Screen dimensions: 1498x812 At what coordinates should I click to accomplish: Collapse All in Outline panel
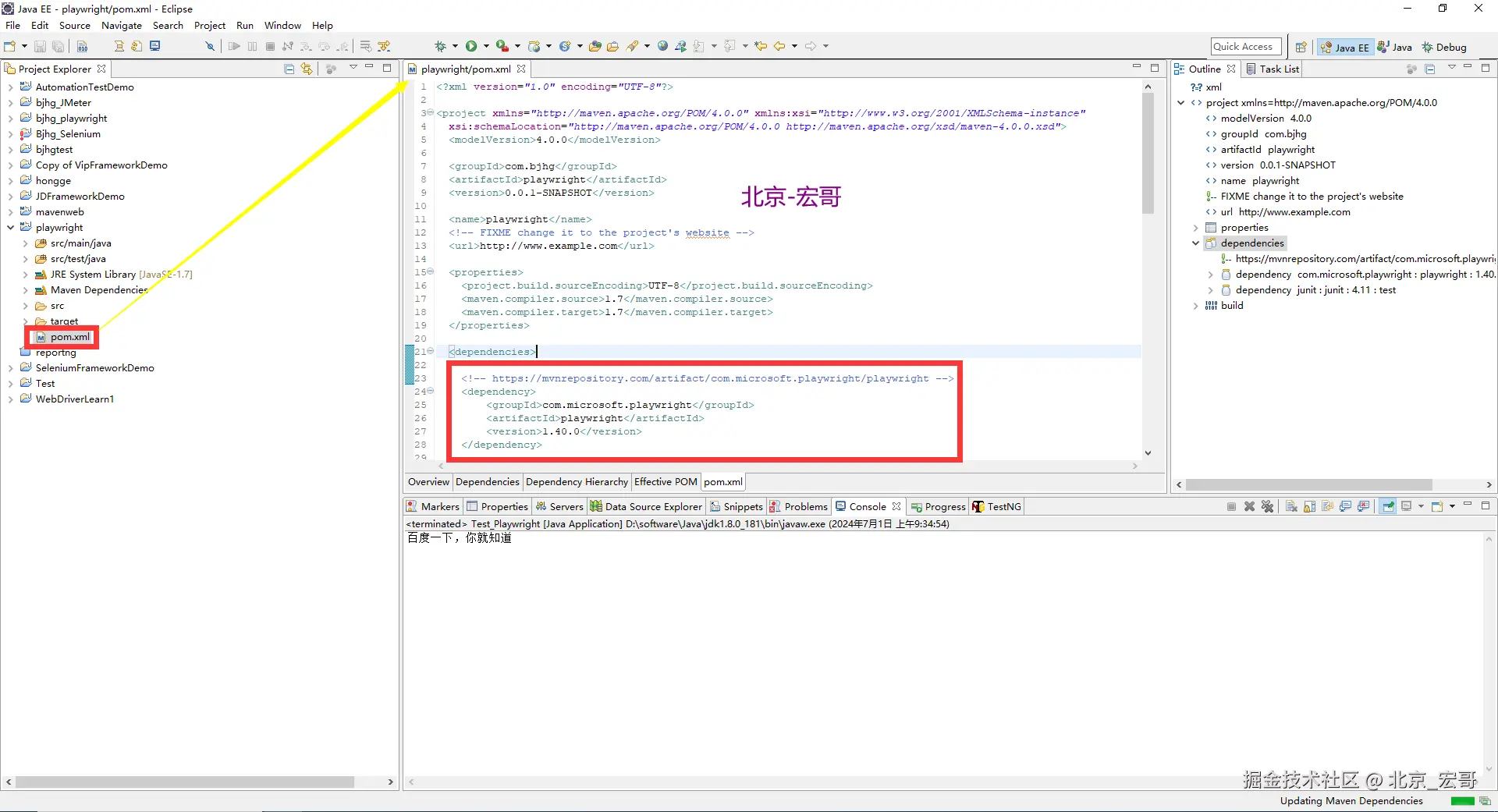tap(1429, 69)
